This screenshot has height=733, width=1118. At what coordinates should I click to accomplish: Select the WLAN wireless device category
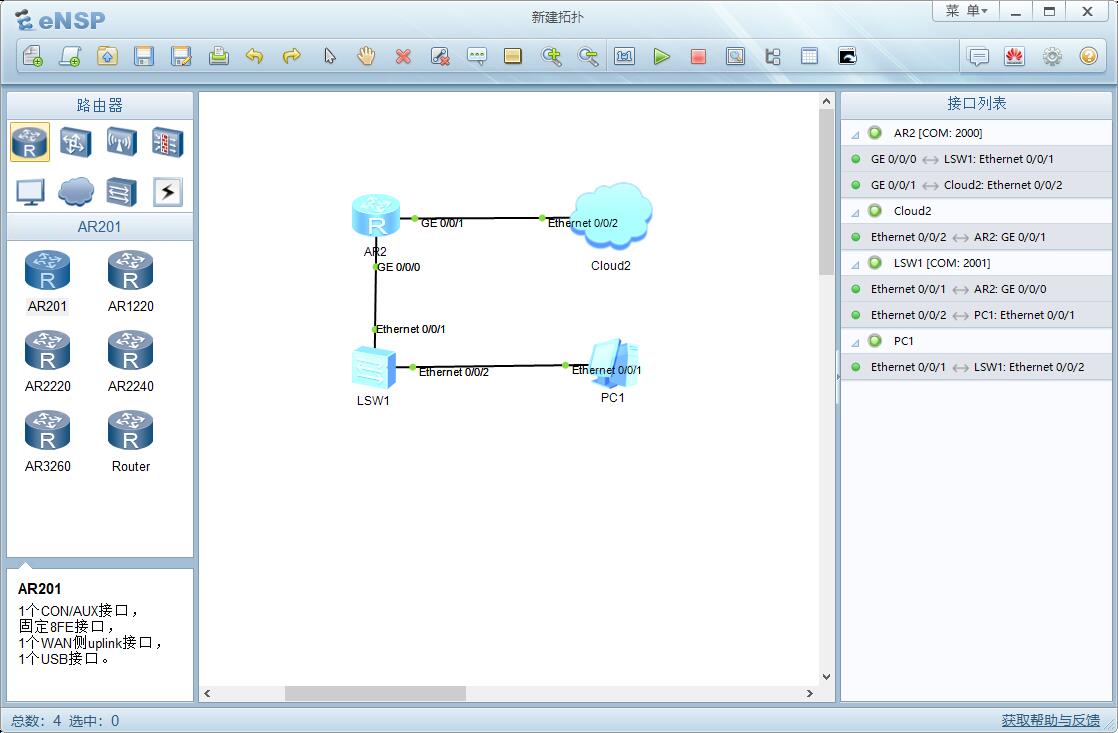pos(121,142)
